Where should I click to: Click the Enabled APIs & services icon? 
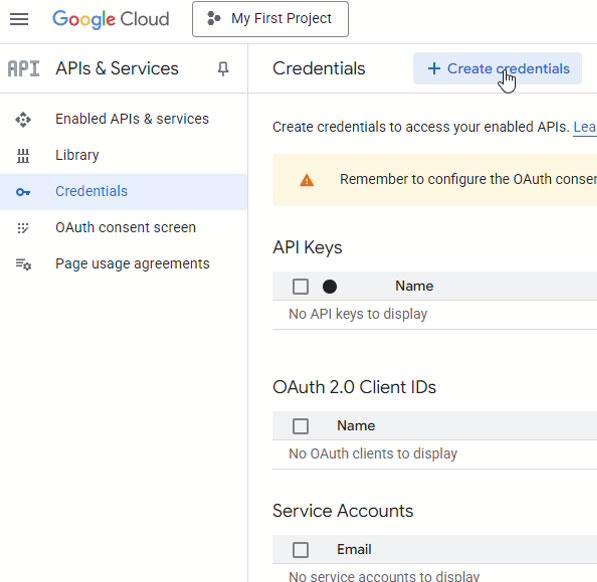(x=23, y=120)
